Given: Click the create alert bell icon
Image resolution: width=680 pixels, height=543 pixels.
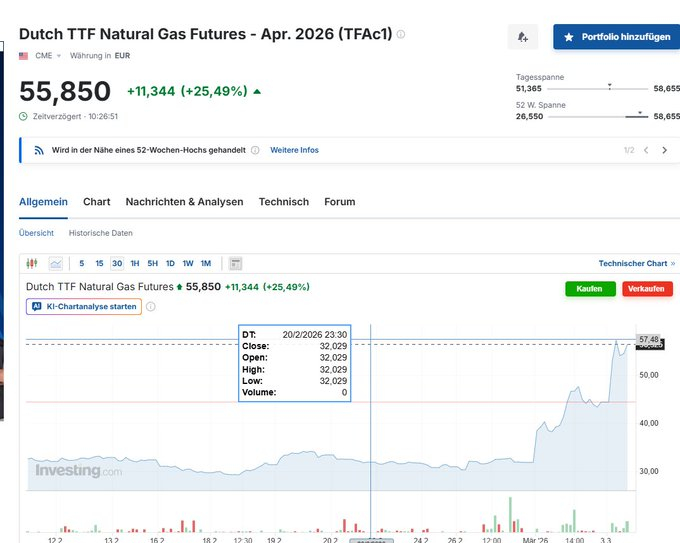Looking at the screenshot, I should [522, 37].
